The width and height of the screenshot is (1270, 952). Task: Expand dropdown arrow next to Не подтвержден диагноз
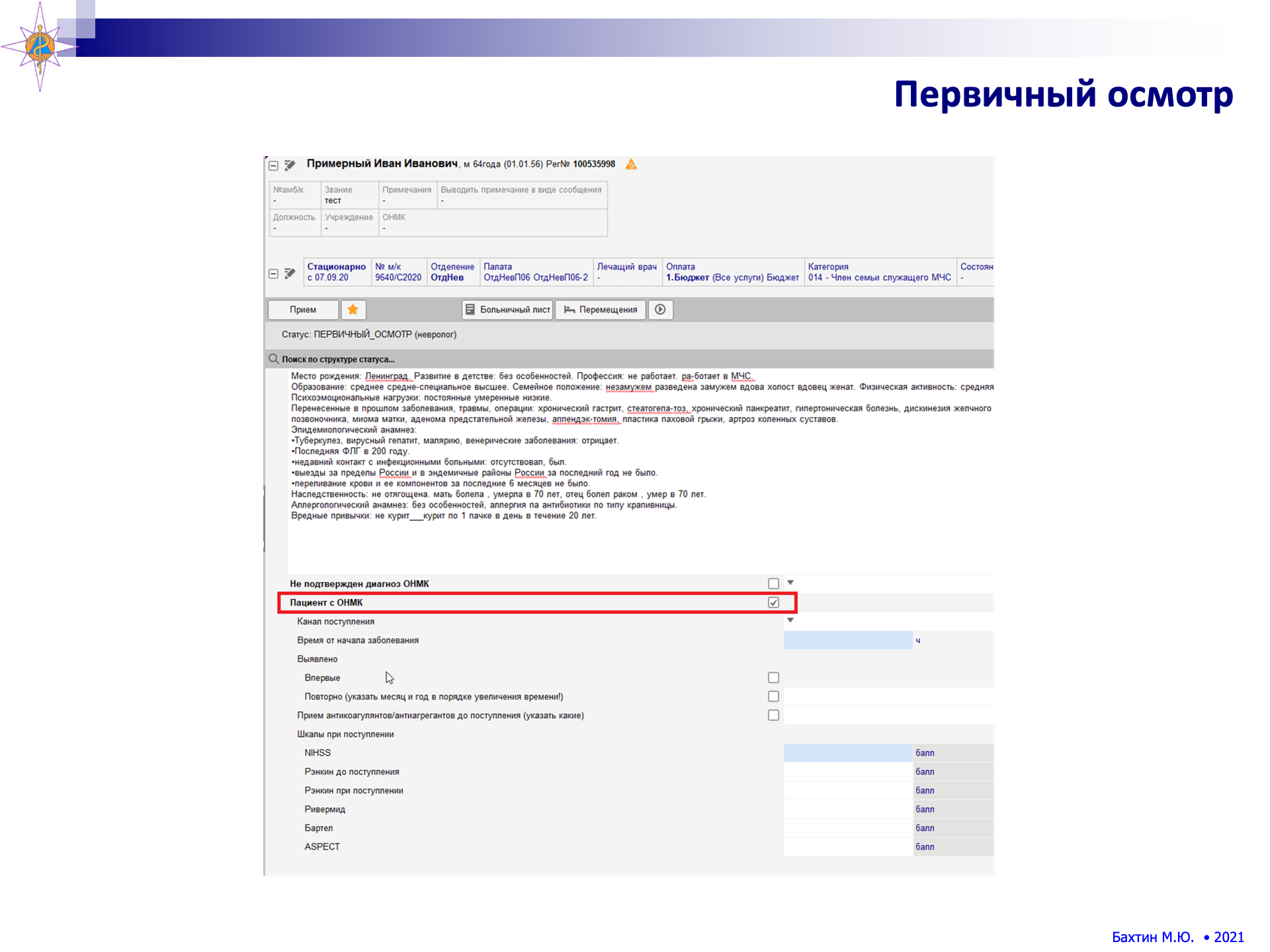(x=790, y=582)
